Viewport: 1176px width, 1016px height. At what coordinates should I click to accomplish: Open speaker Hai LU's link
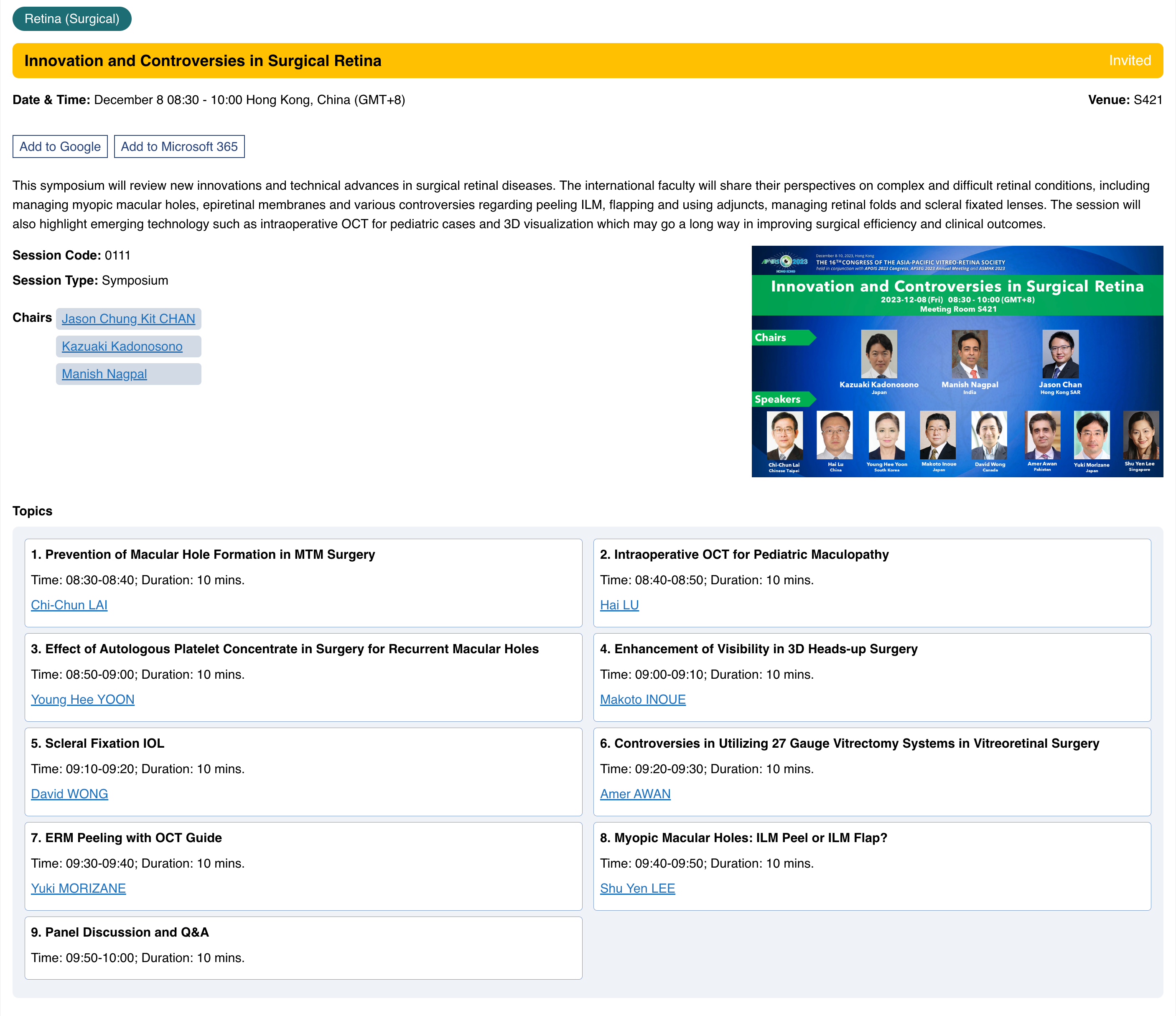pyautogui.click(x=619, y=605)
